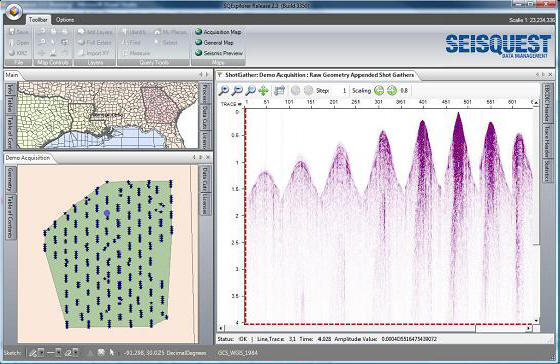
Task: Click the first magnifier zoom icon
Action: [224, 91]
